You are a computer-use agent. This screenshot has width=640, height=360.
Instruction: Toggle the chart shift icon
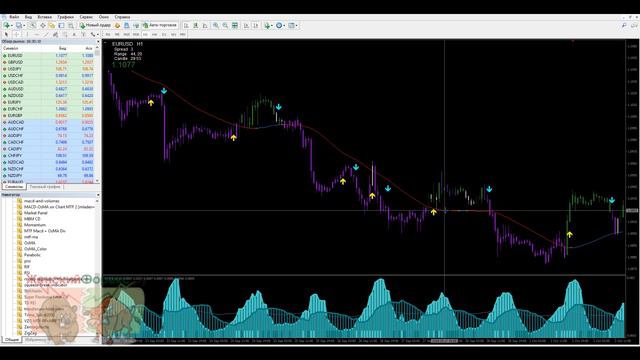point(256,25)
